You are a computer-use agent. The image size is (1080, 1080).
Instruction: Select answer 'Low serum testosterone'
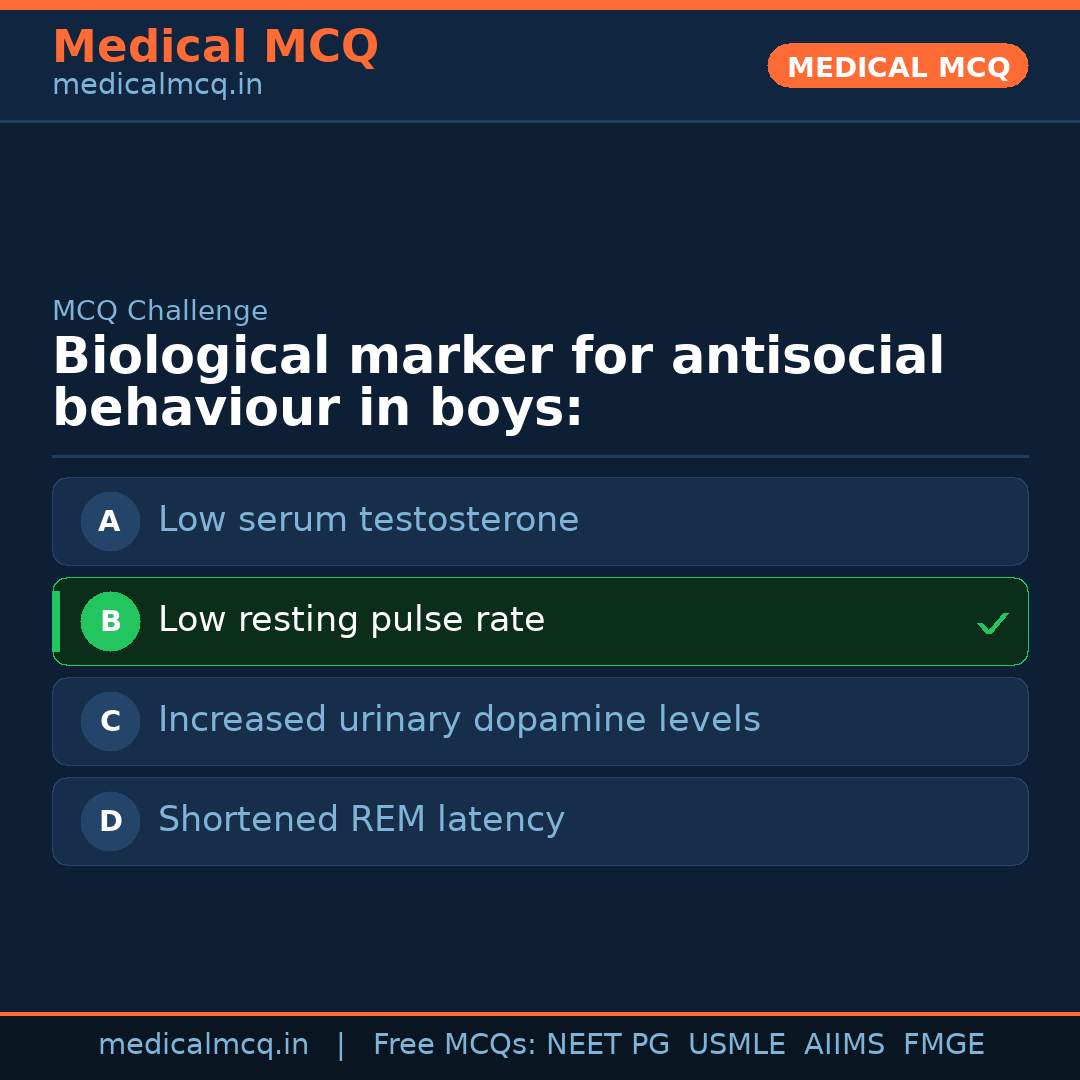368,520
